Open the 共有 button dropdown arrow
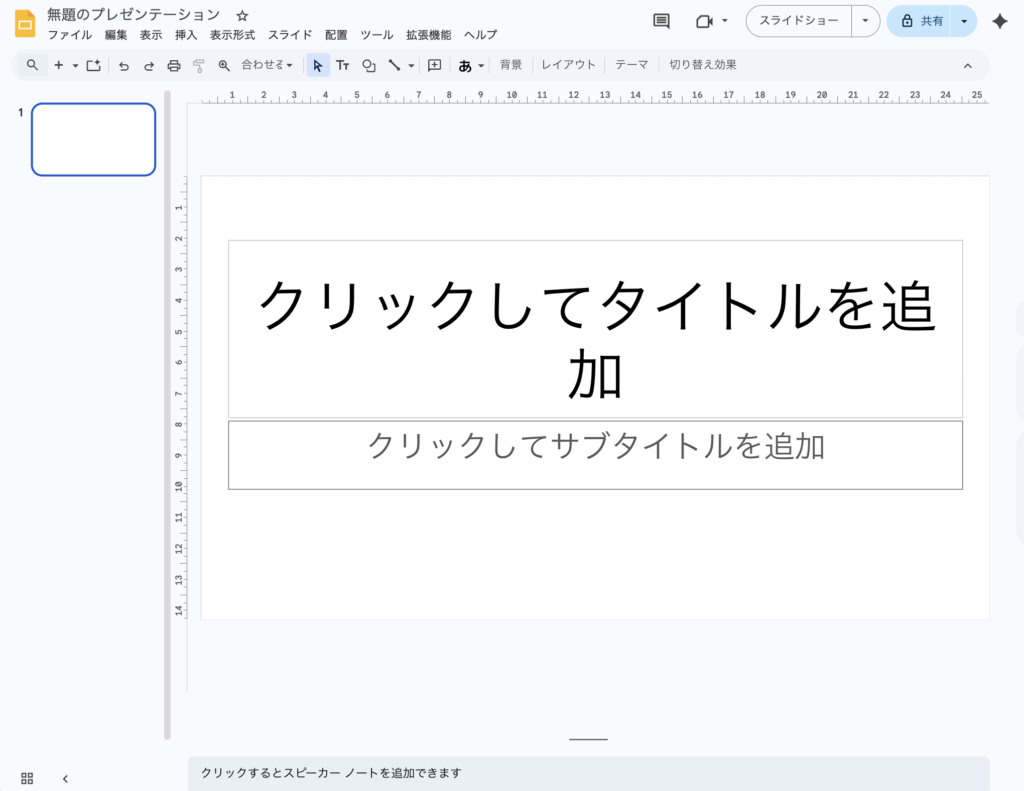The height and width of the screenshot is (791, 1024). [x=964, y=21]
